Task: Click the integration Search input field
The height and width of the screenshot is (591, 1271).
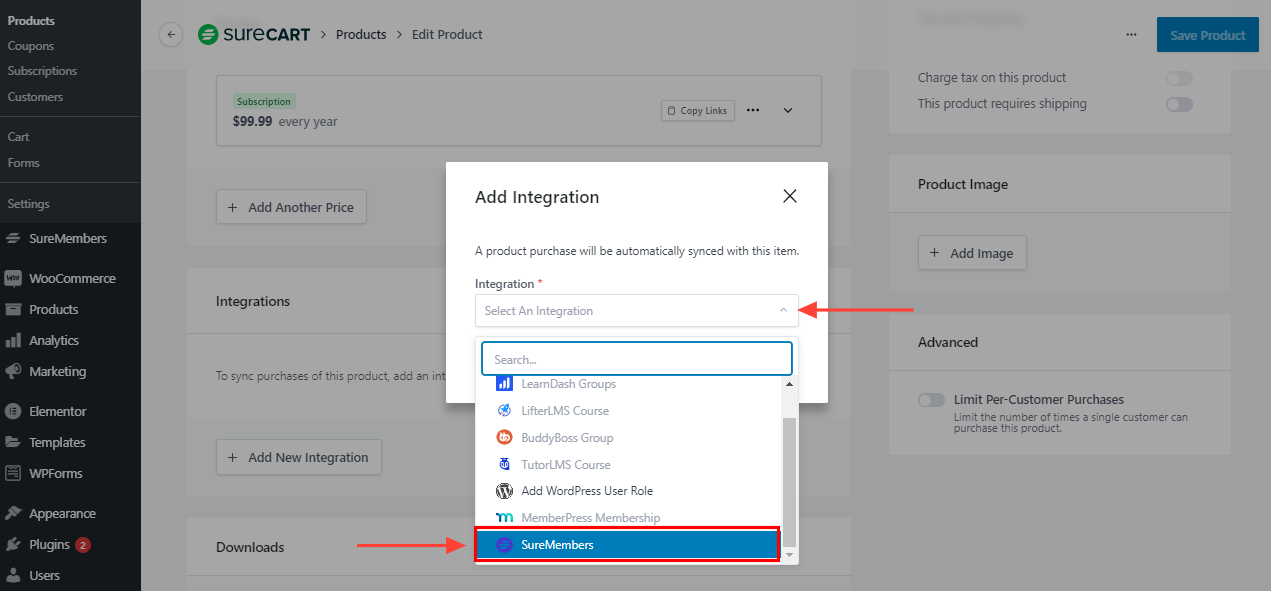Action: point(636,359)
